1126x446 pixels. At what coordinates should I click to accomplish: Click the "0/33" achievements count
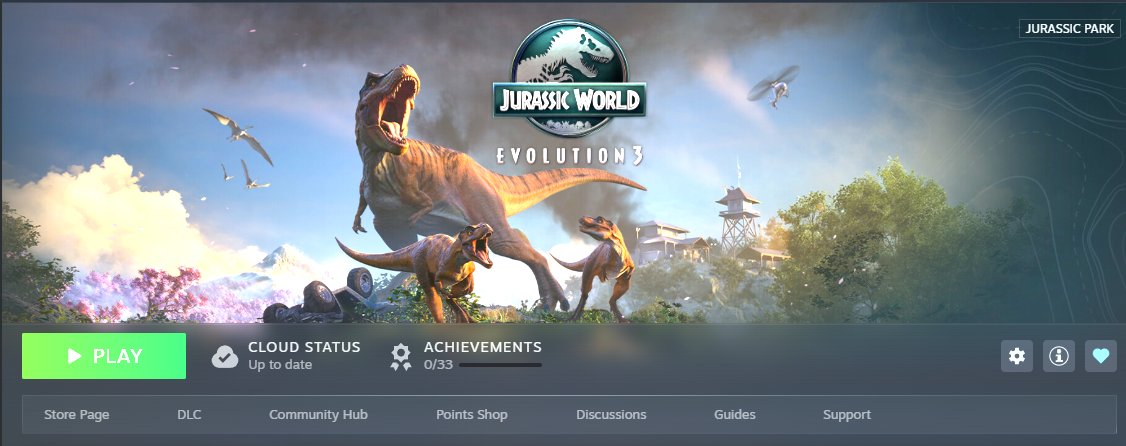pyautogui.click(x=438, y=365)
